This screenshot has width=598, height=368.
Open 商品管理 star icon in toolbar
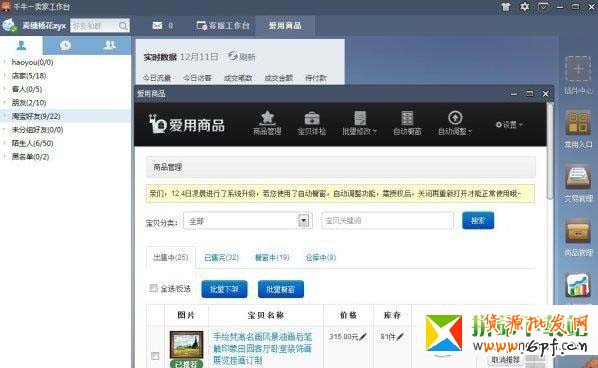click(267, 118)
